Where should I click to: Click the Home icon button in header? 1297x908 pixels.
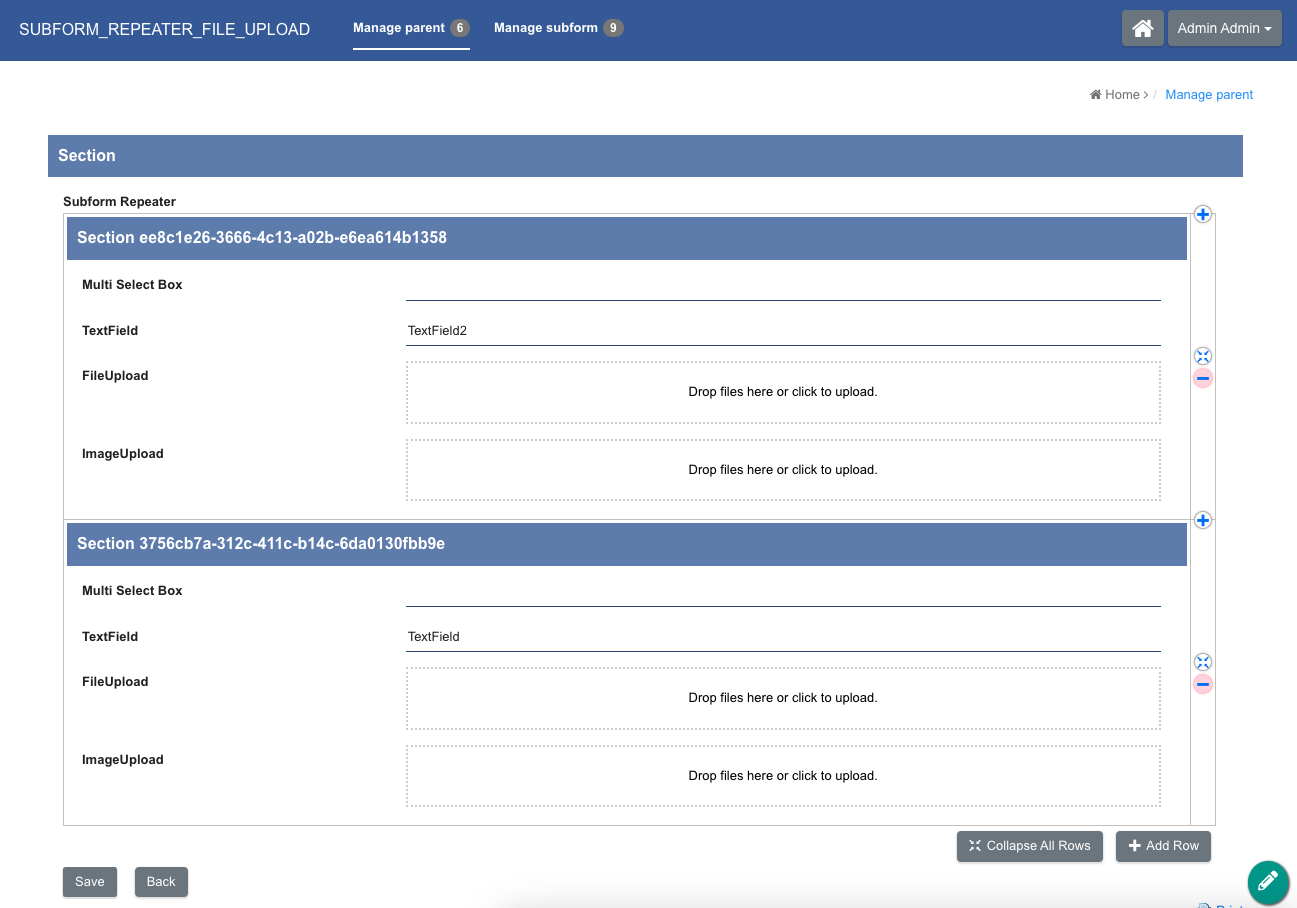pyautogui.click(x=1142, y=28)
